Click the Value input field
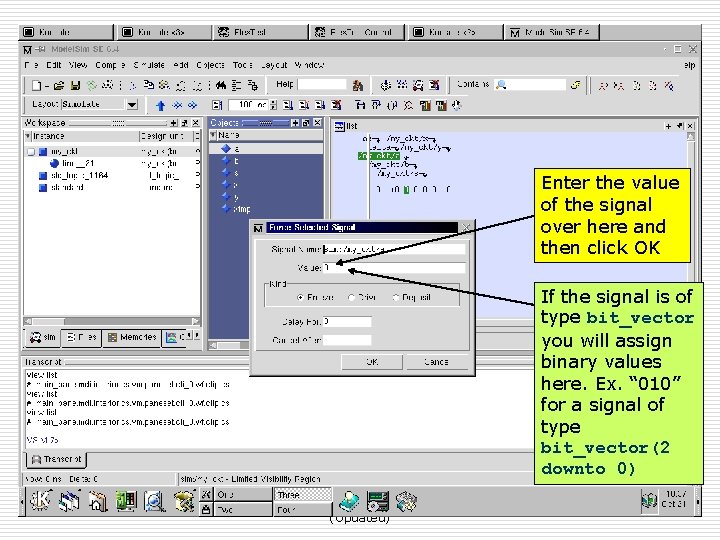Viewport: 720px width, 540px height. 394,268
